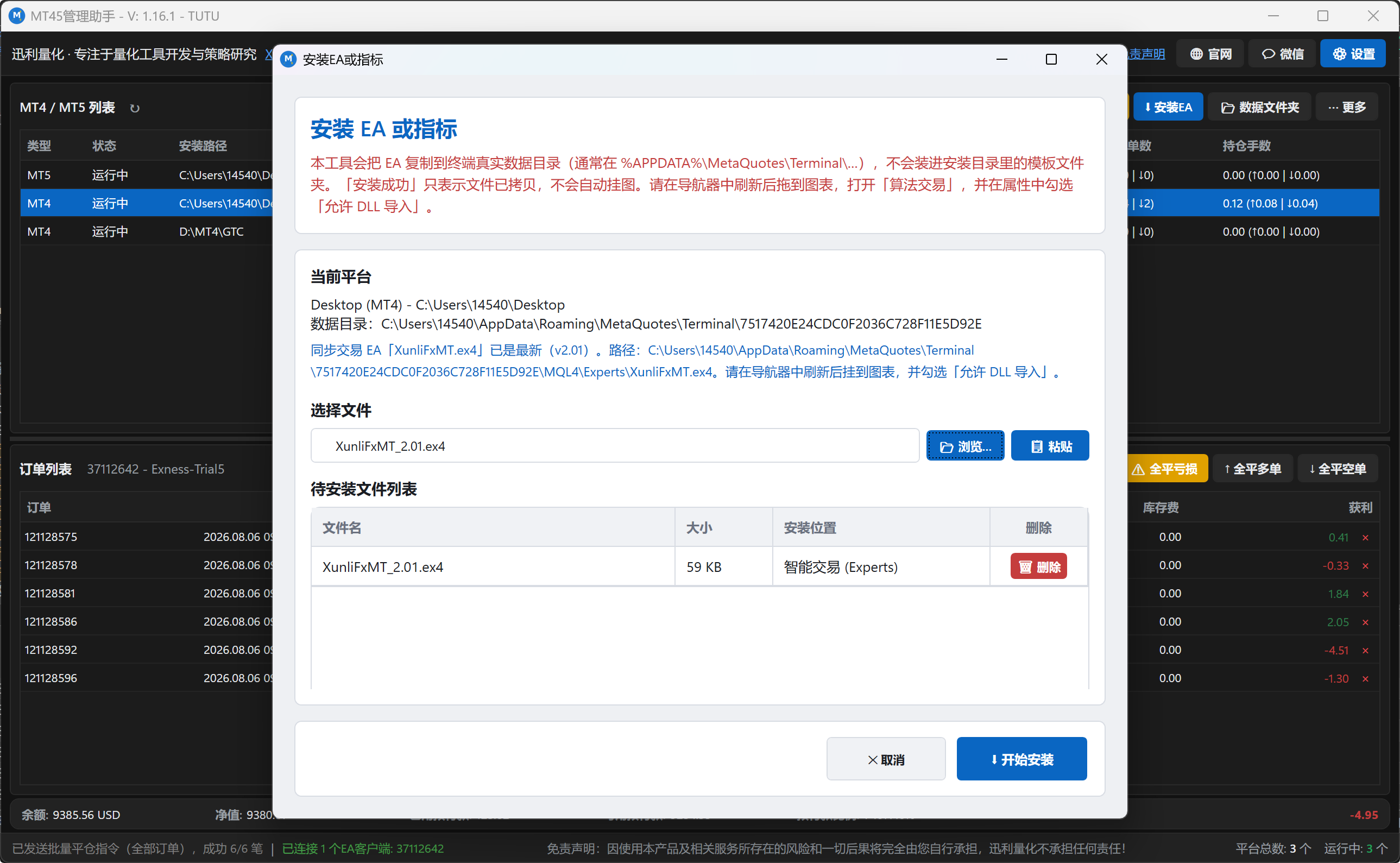This screenshot has width=1400, height=863.
Task: Open the 微信 WeChat button
Action: (1283, 54)
